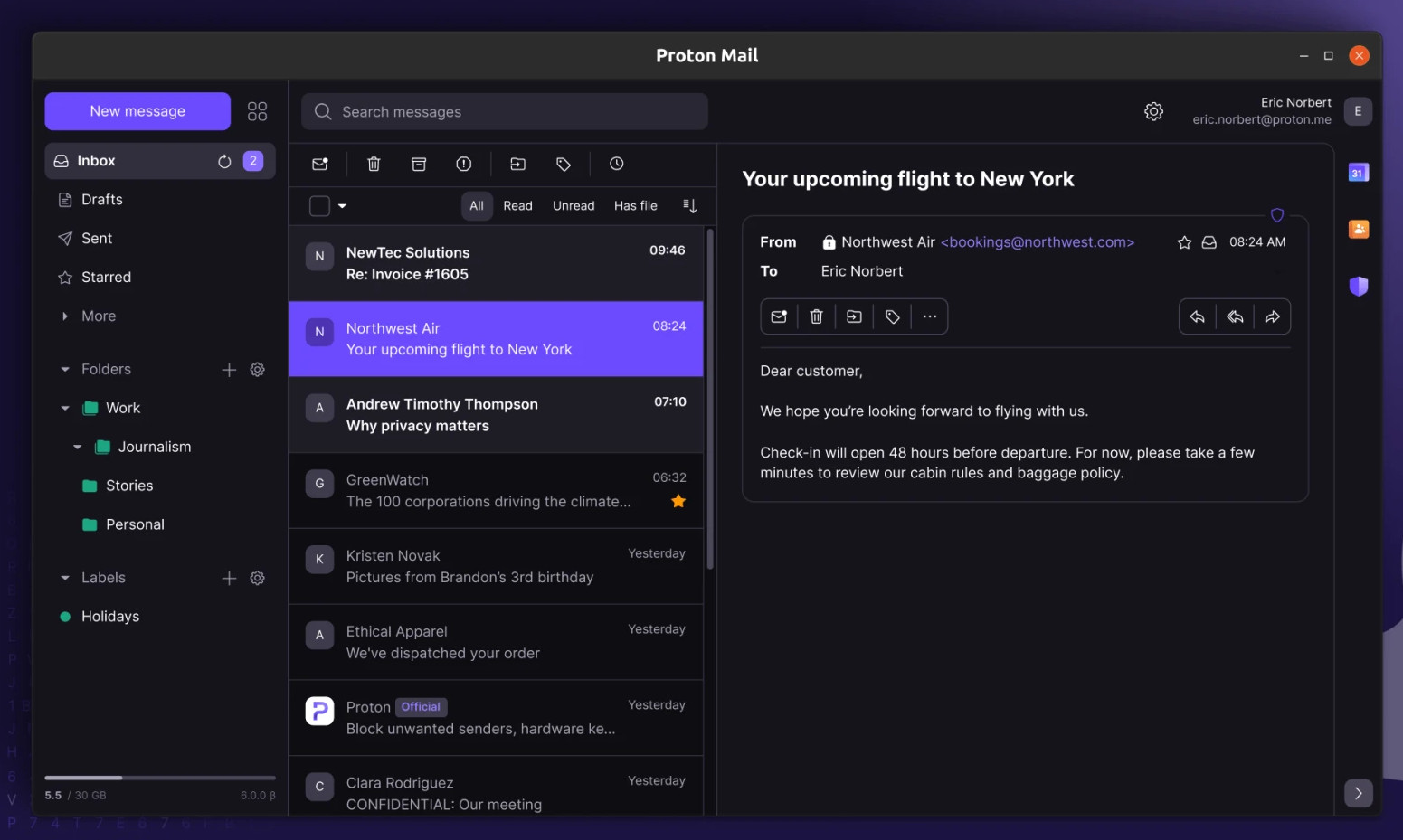The height and width of the screenshot is (840, 1403).
Task: Click the New message button
Action: [x=137, y=111]
